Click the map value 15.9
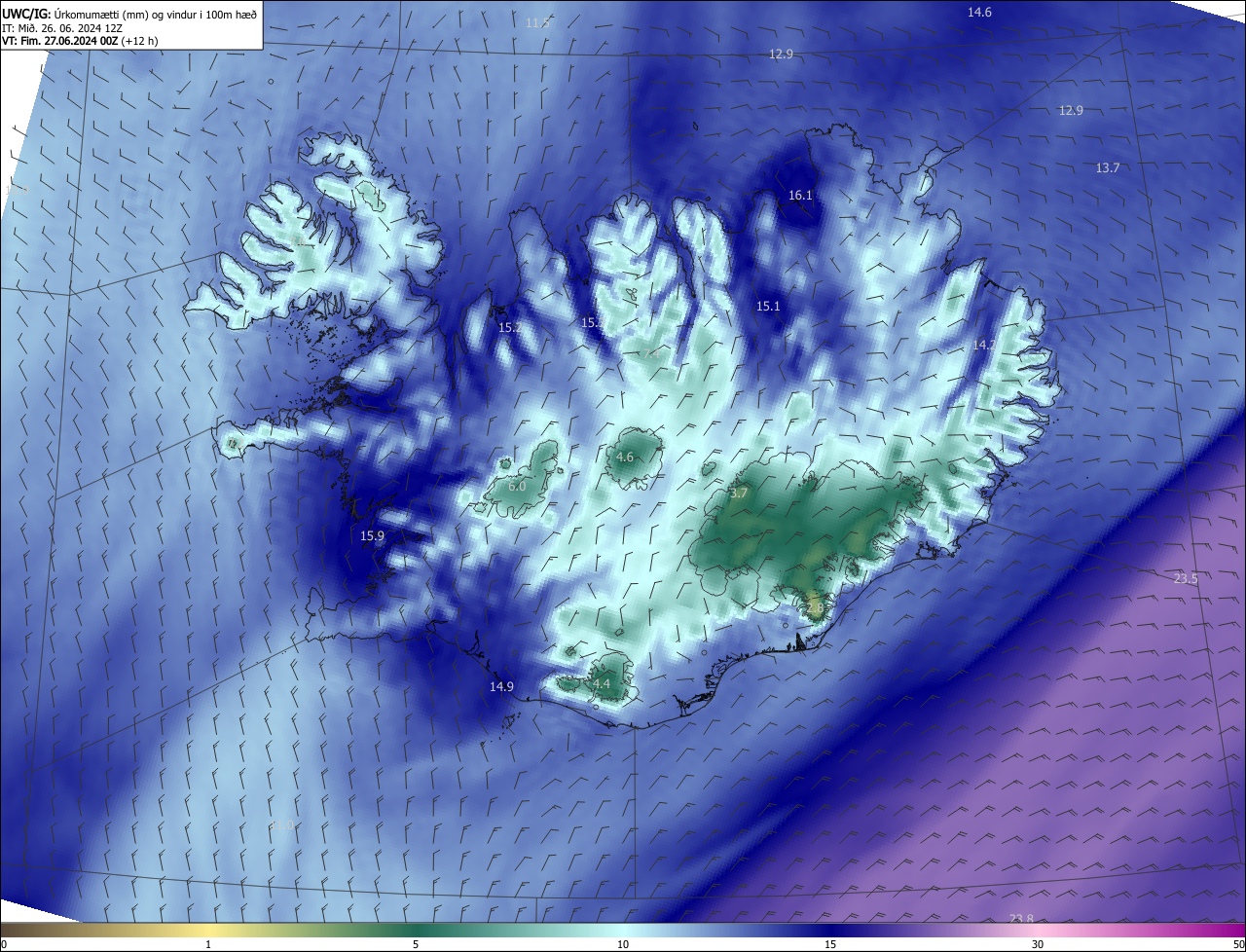Screen dimensions: 1246x952 [372, 536]
